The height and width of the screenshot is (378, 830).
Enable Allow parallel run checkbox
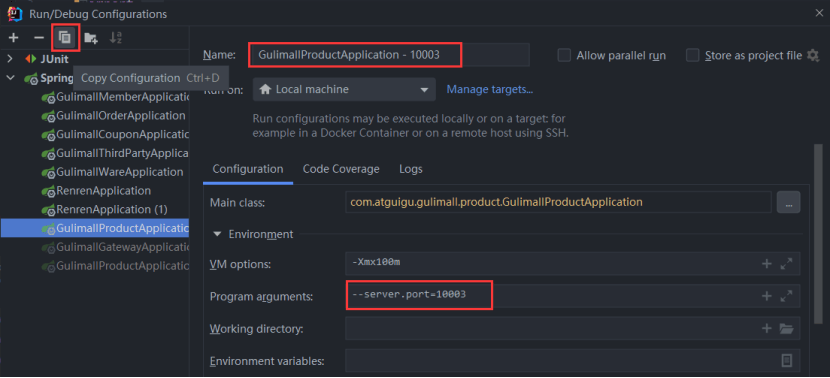coord(564,56)
